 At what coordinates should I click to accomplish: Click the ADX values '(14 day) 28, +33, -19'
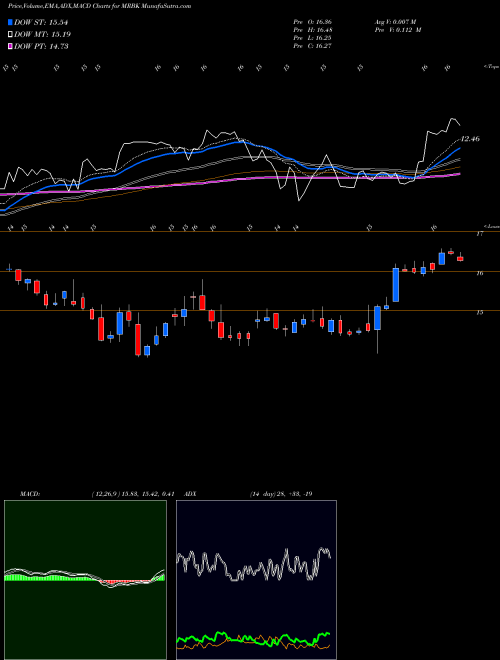point(281,494)
